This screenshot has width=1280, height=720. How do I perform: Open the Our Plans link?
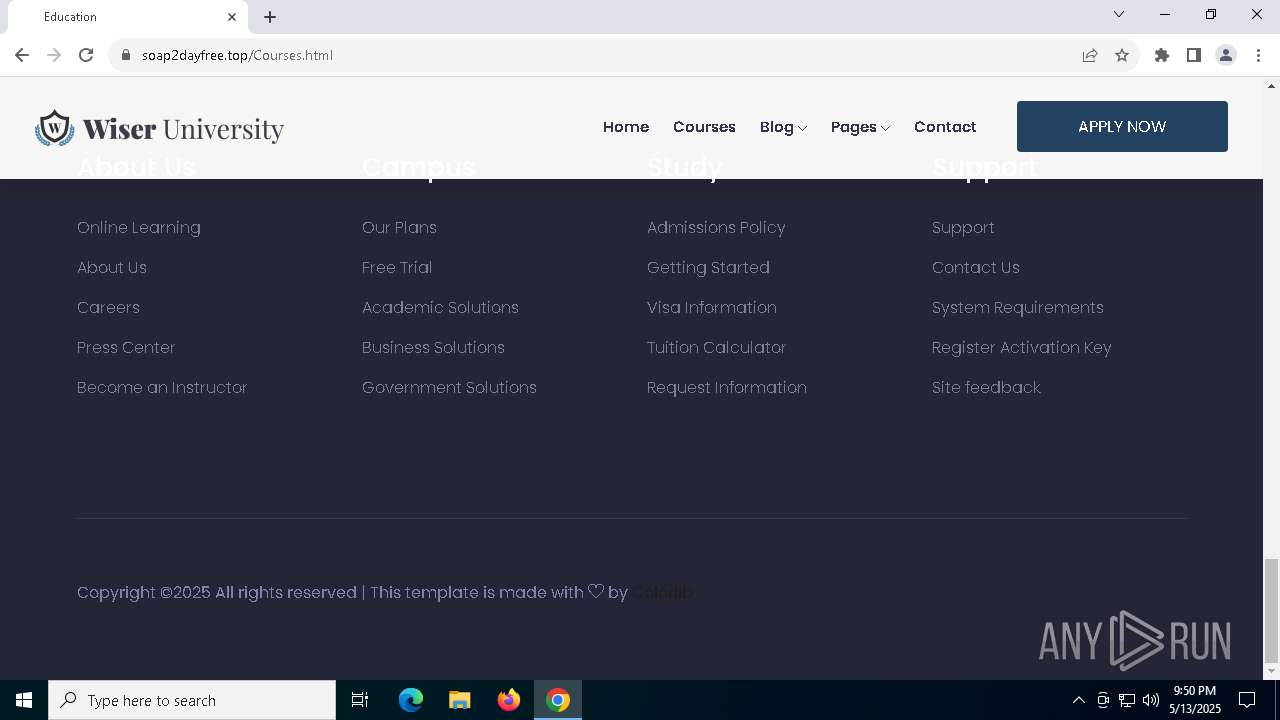click(399, 228)
